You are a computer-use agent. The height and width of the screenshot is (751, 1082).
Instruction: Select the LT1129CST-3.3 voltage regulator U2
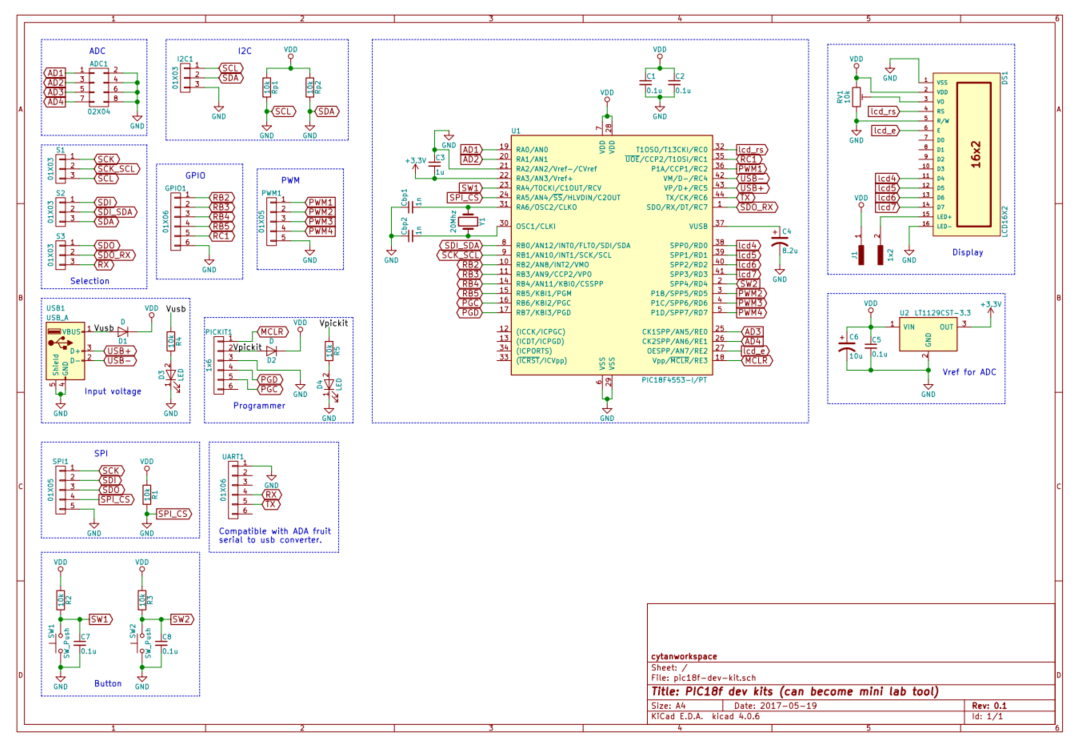click(930, 336)
